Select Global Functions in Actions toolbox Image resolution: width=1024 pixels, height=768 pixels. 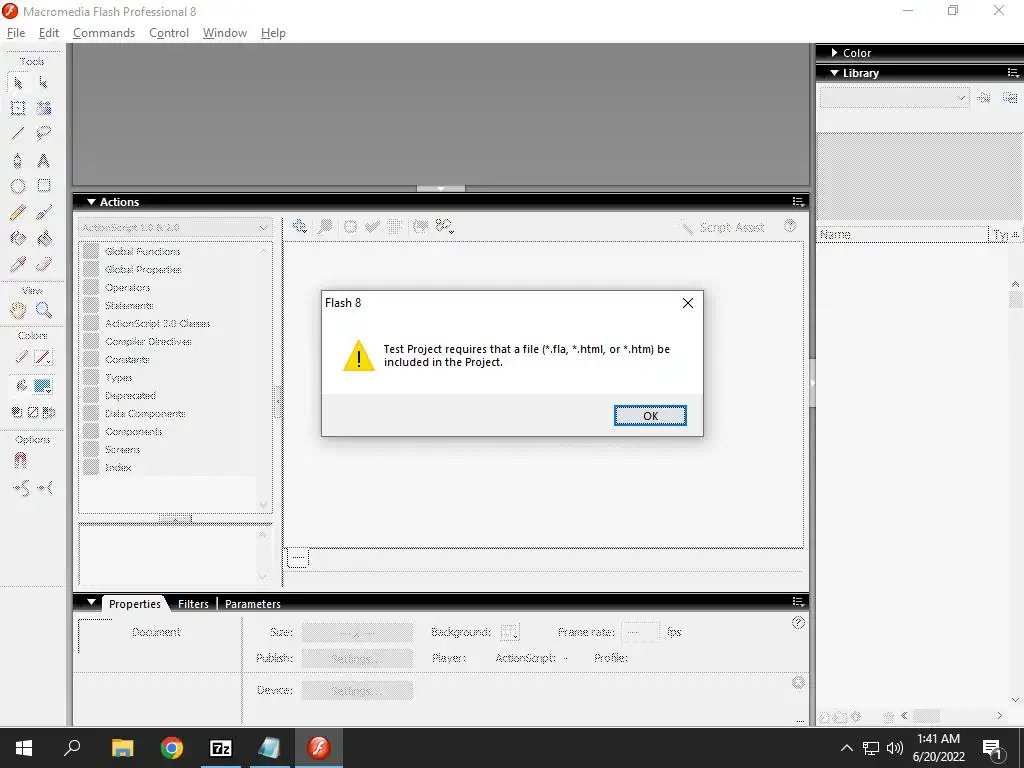[x=142, y=251]
